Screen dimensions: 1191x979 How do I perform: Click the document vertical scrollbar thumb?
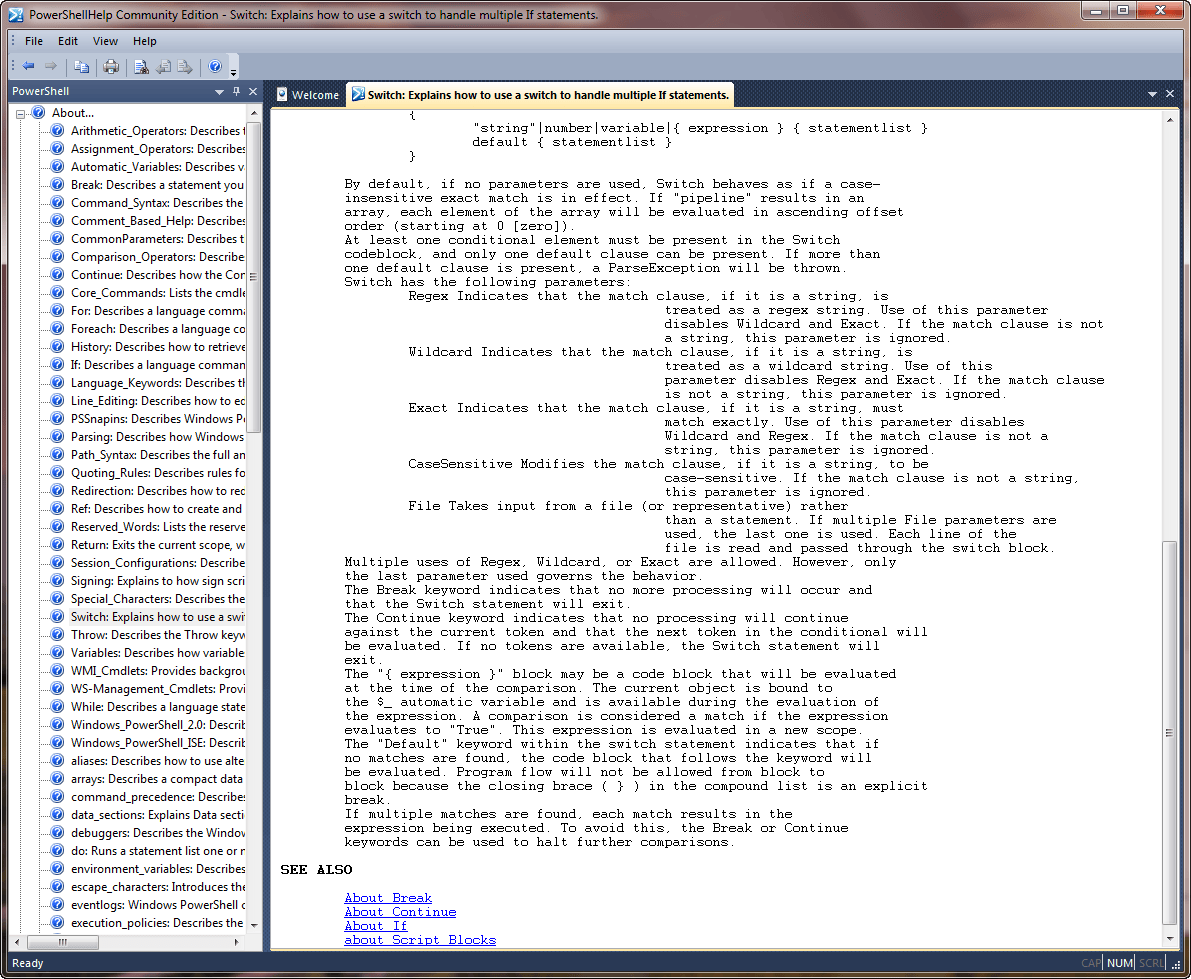click(x=1169, y=732)
